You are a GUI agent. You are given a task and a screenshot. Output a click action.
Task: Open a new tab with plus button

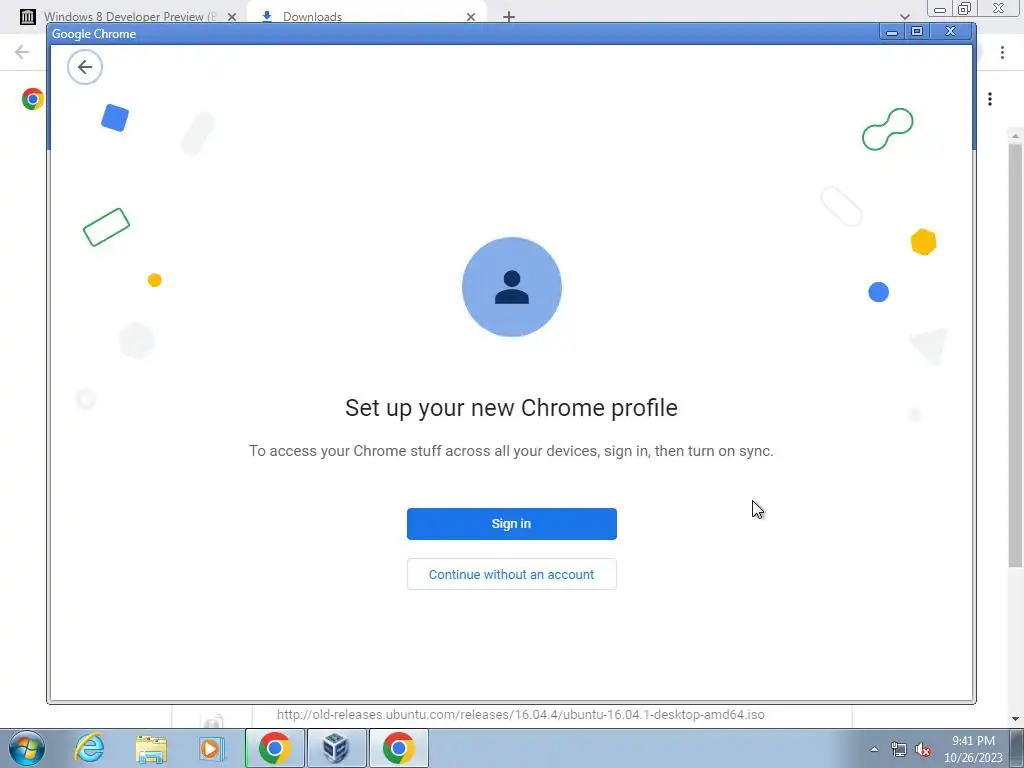[509, 17]
